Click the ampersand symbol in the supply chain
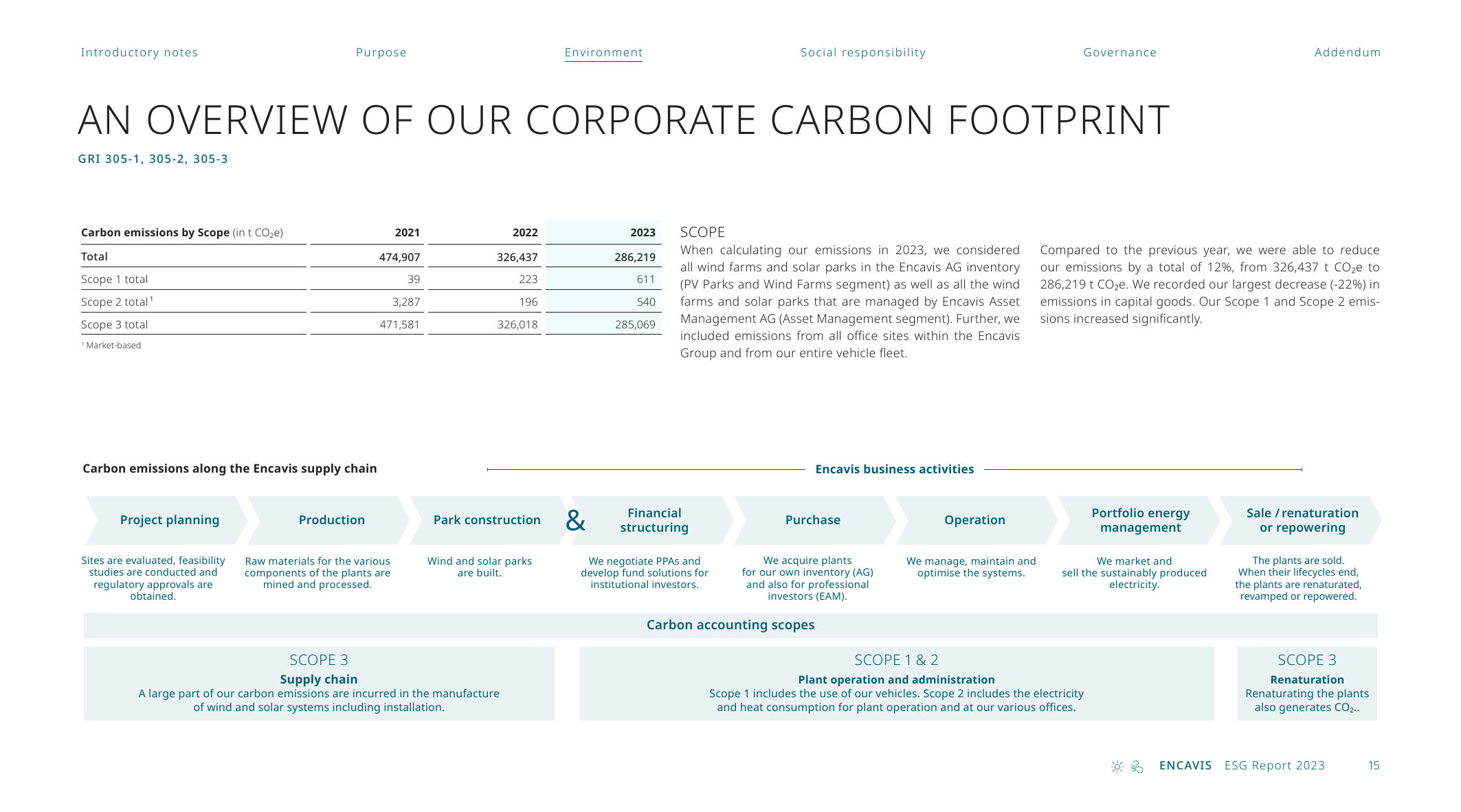1461x812 pixels. click(575, 521)
